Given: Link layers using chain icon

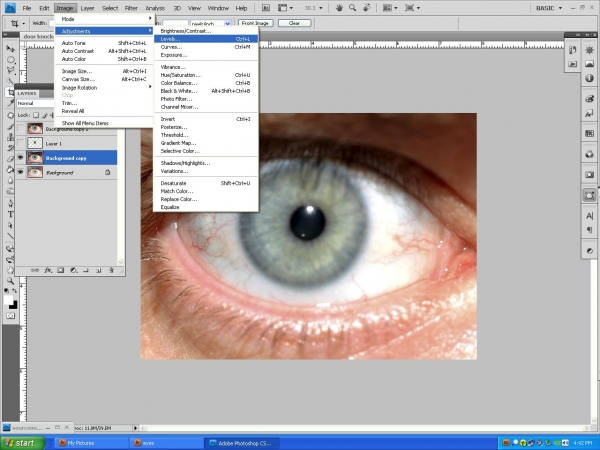Looking at the screenshot, I should (35, 270).
